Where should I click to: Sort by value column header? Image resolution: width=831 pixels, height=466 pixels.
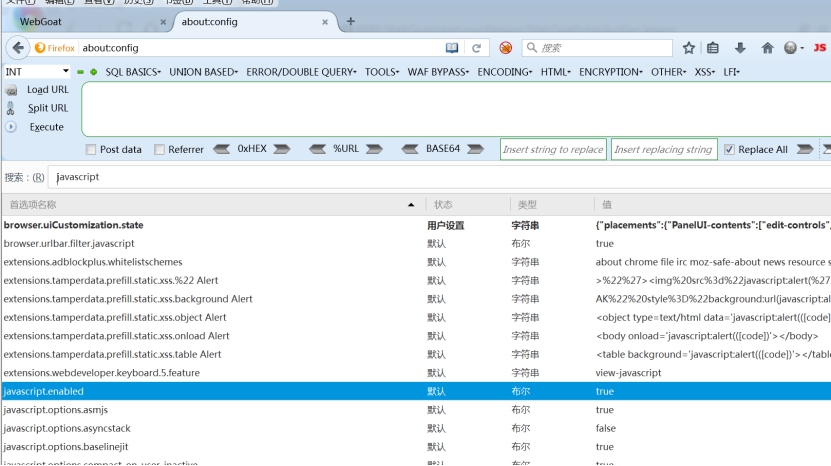tap(712, 205)
